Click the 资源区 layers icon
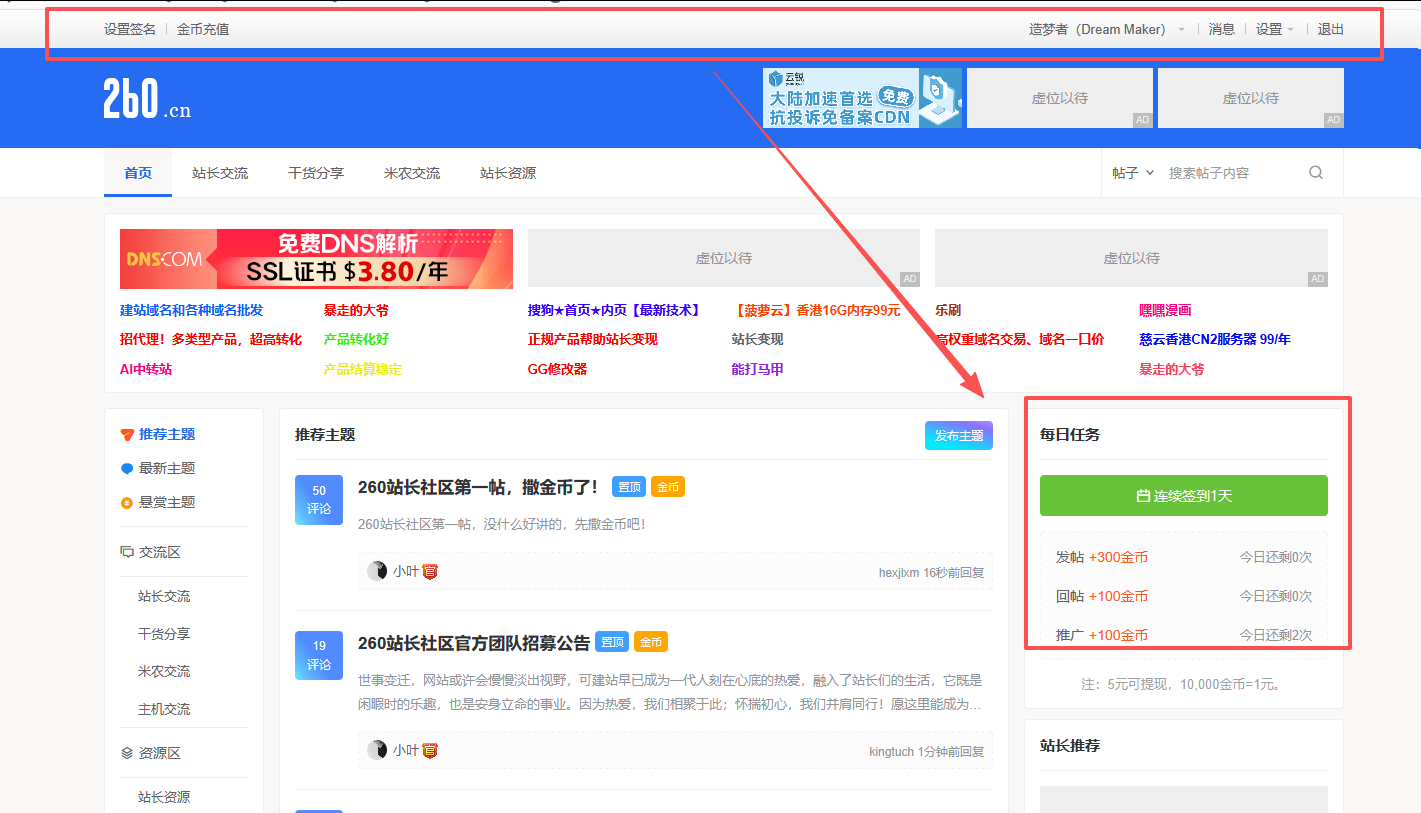 coord(127,753)
